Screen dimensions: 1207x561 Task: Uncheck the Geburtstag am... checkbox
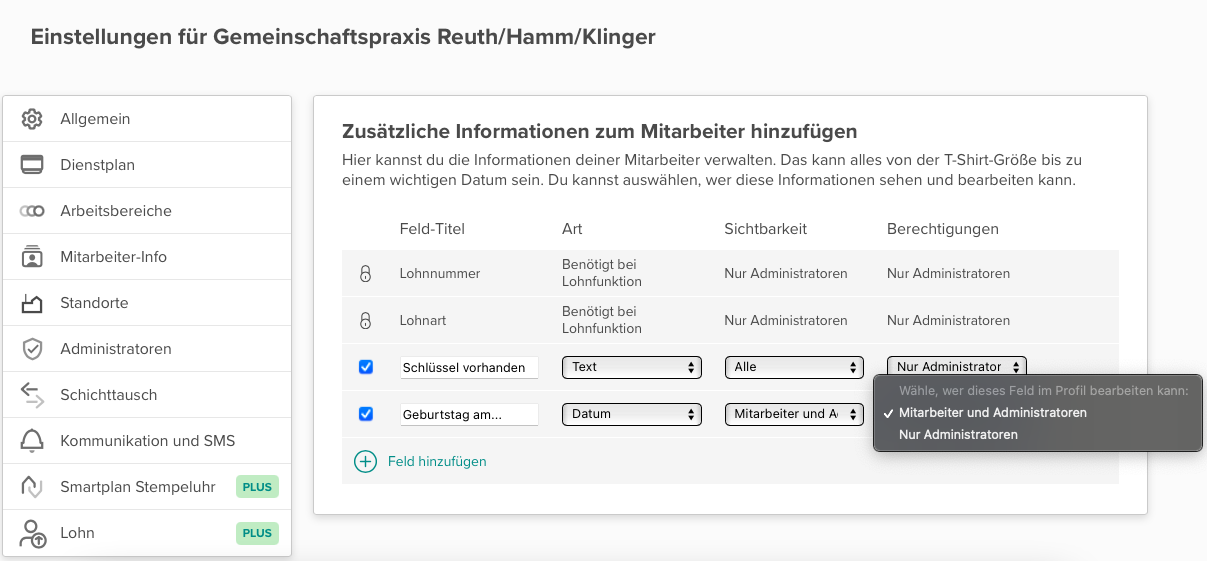point(366,414)
